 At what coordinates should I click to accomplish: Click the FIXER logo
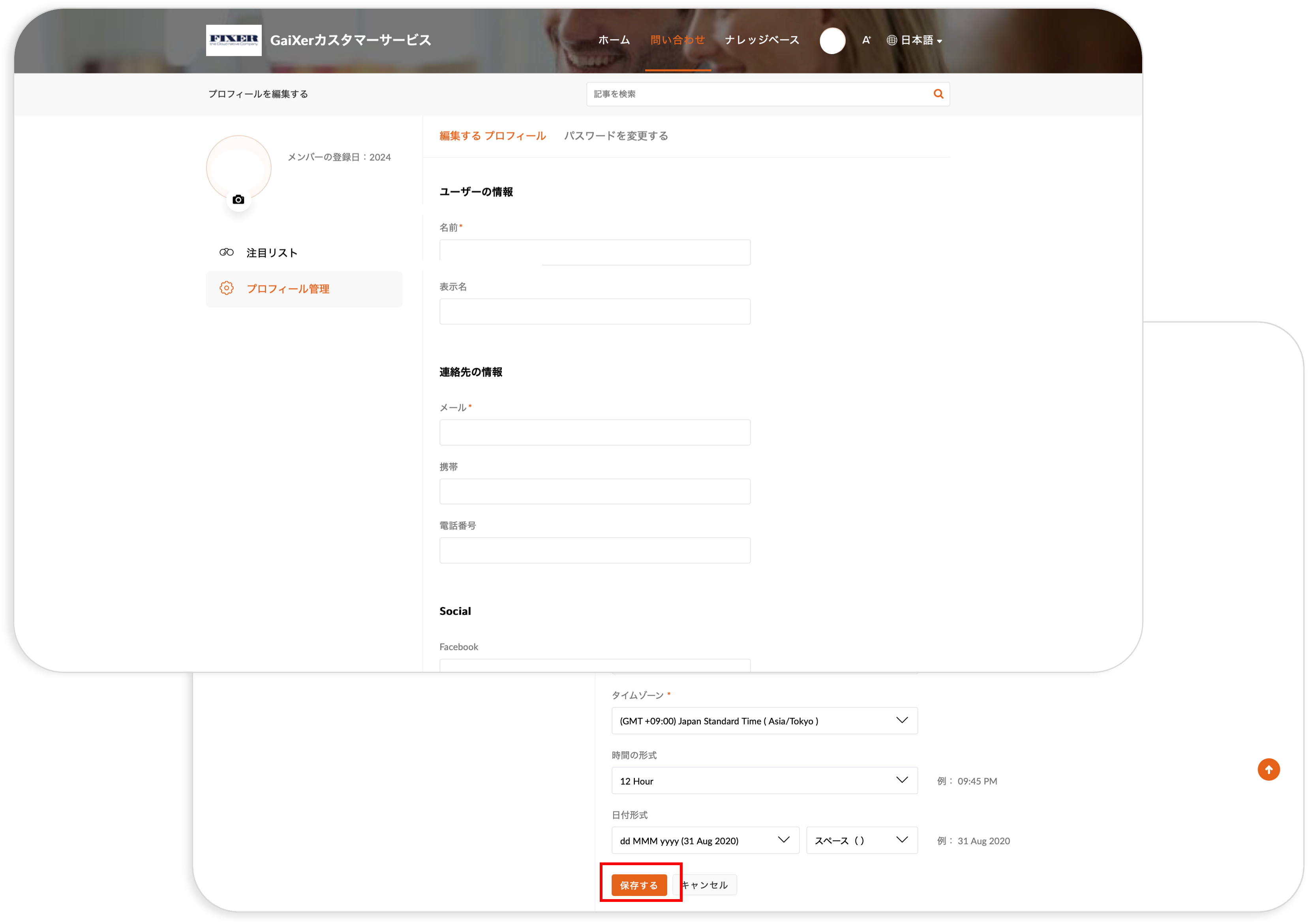234,40
